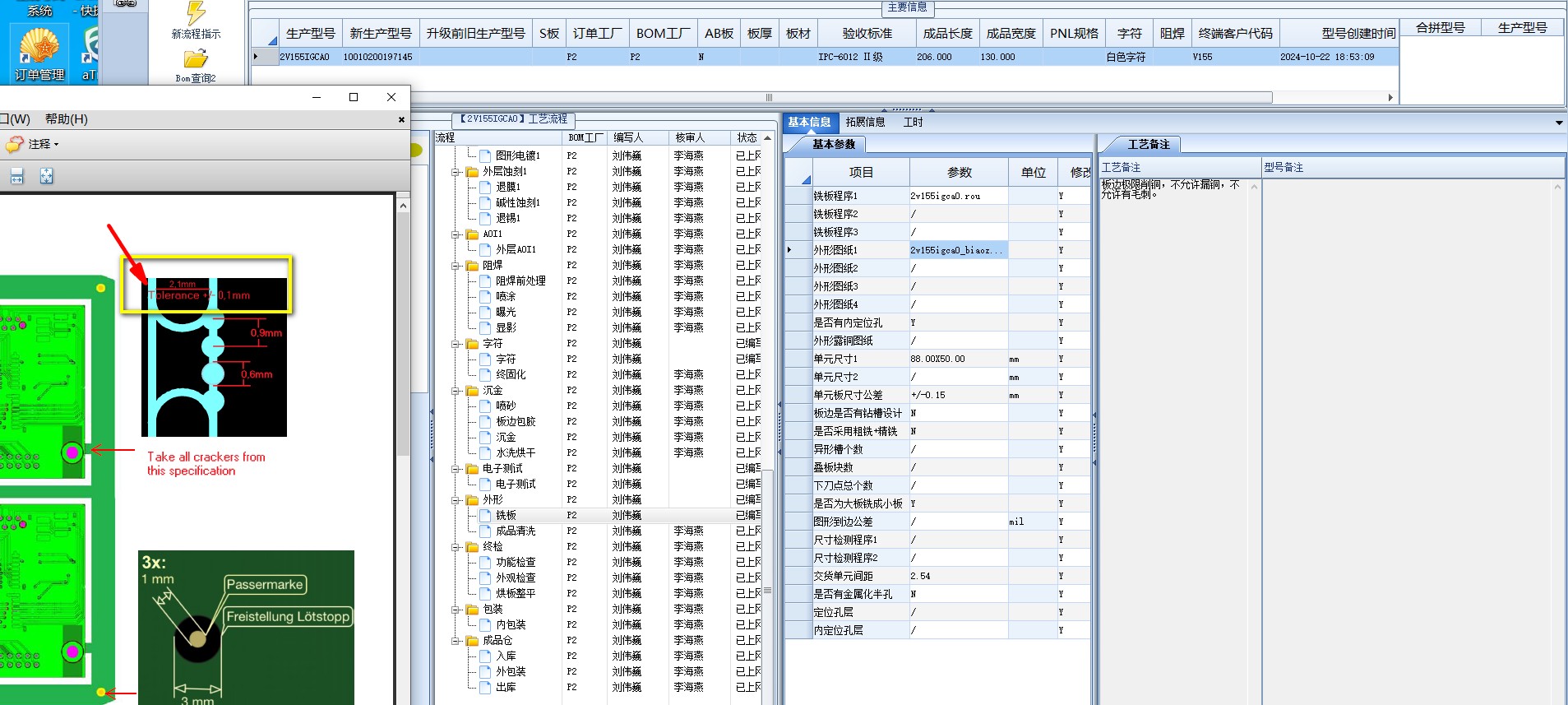Click the 型号创建时间 column header
1568x705 pixels.
click(x=1340, y=34)
